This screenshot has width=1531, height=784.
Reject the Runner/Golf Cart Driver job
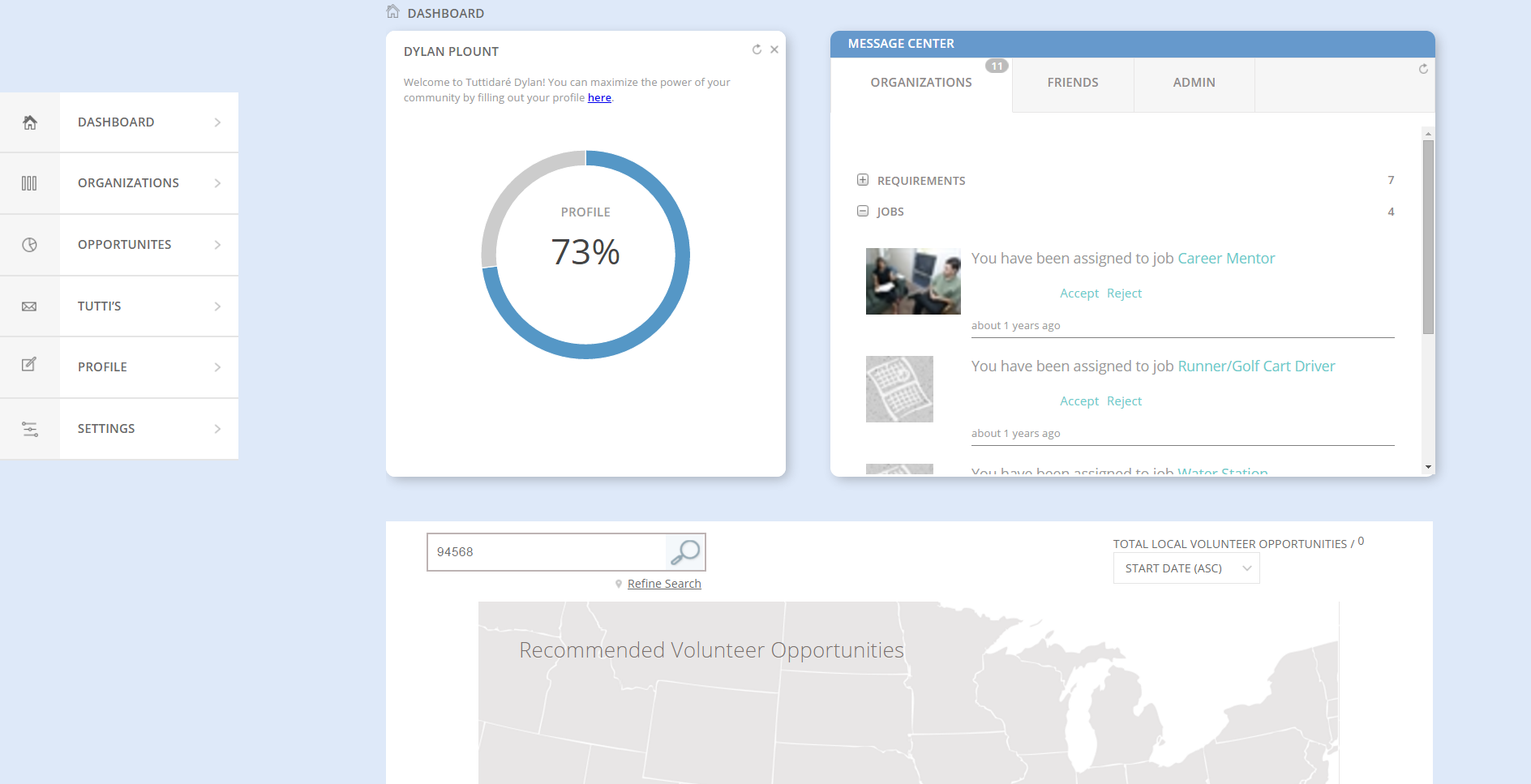(x=1124, y=401)
